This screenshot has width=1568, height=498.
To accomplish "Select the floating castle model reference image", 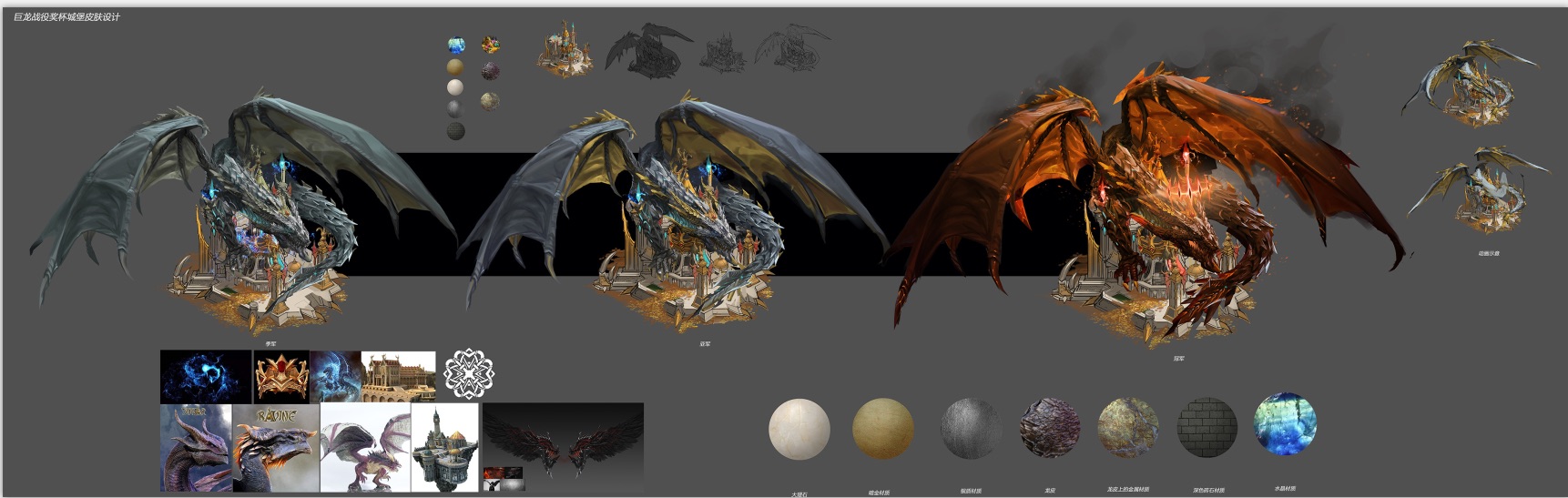I will pos(444,448).
